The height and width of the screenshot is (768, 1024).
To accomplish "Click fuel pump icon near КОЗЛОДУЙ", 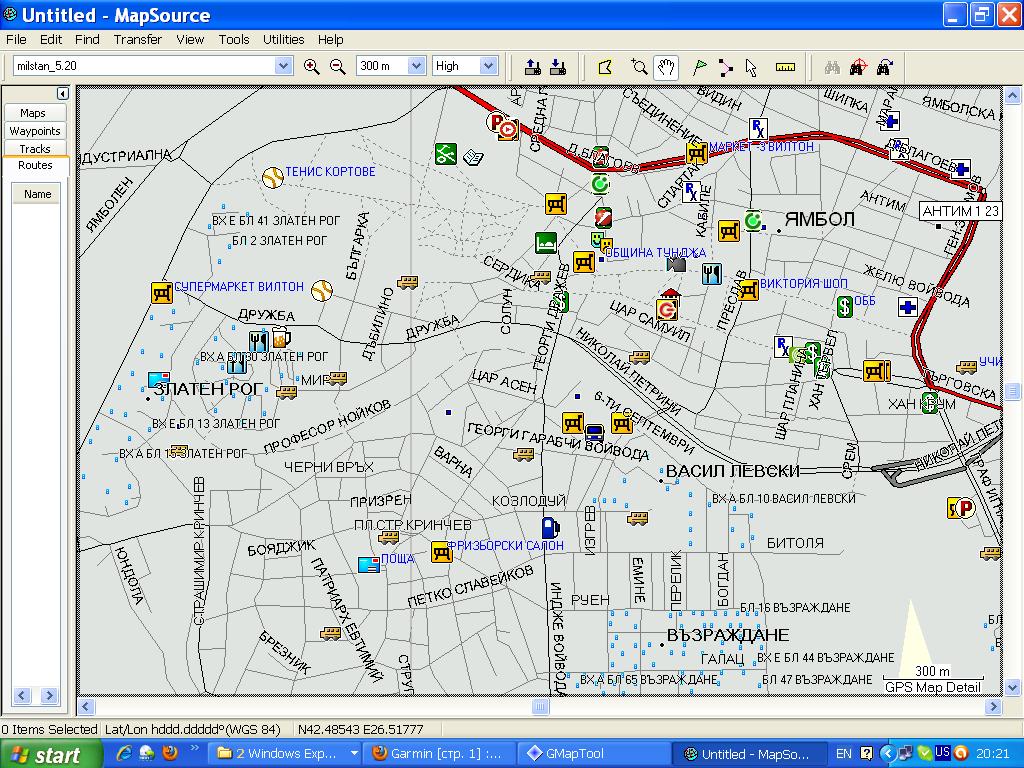I will [x=551, y=527].
